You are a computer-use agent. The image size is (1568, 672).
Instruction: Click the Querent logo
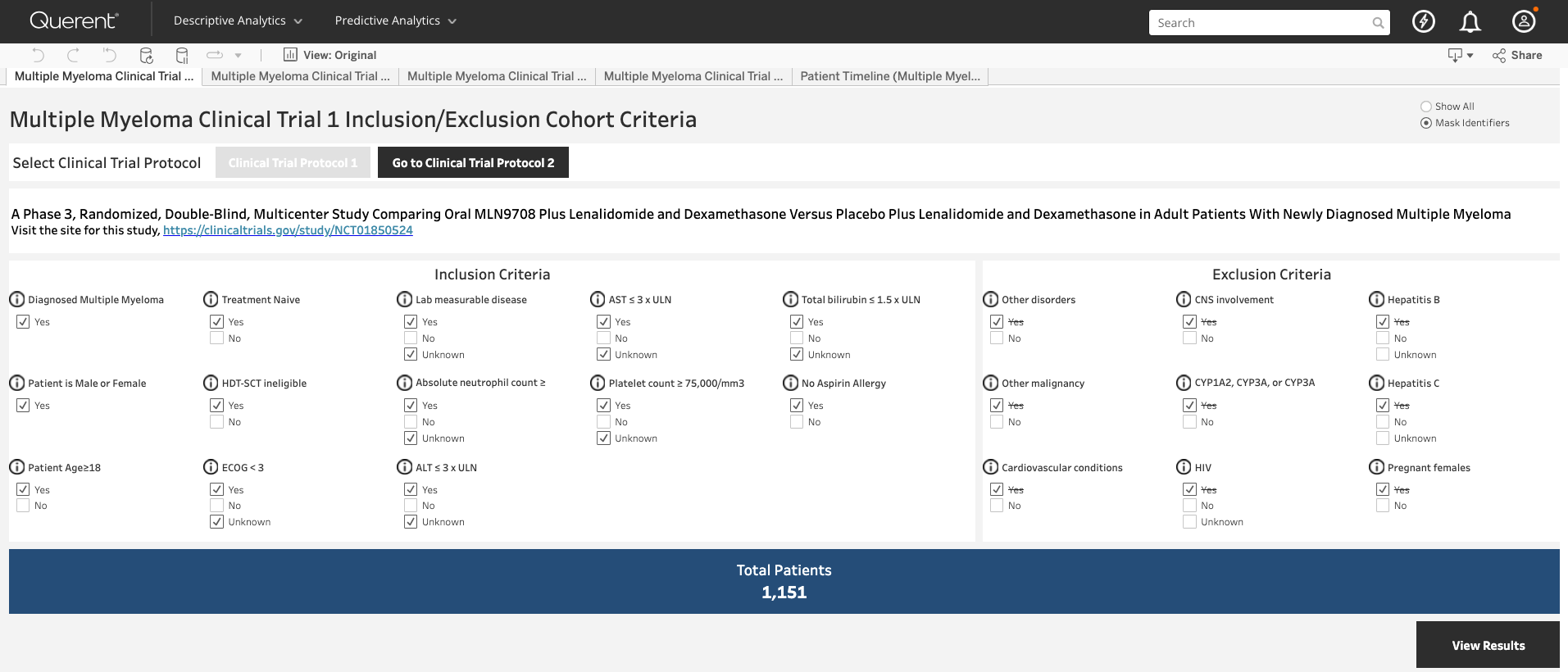(75, 20)
